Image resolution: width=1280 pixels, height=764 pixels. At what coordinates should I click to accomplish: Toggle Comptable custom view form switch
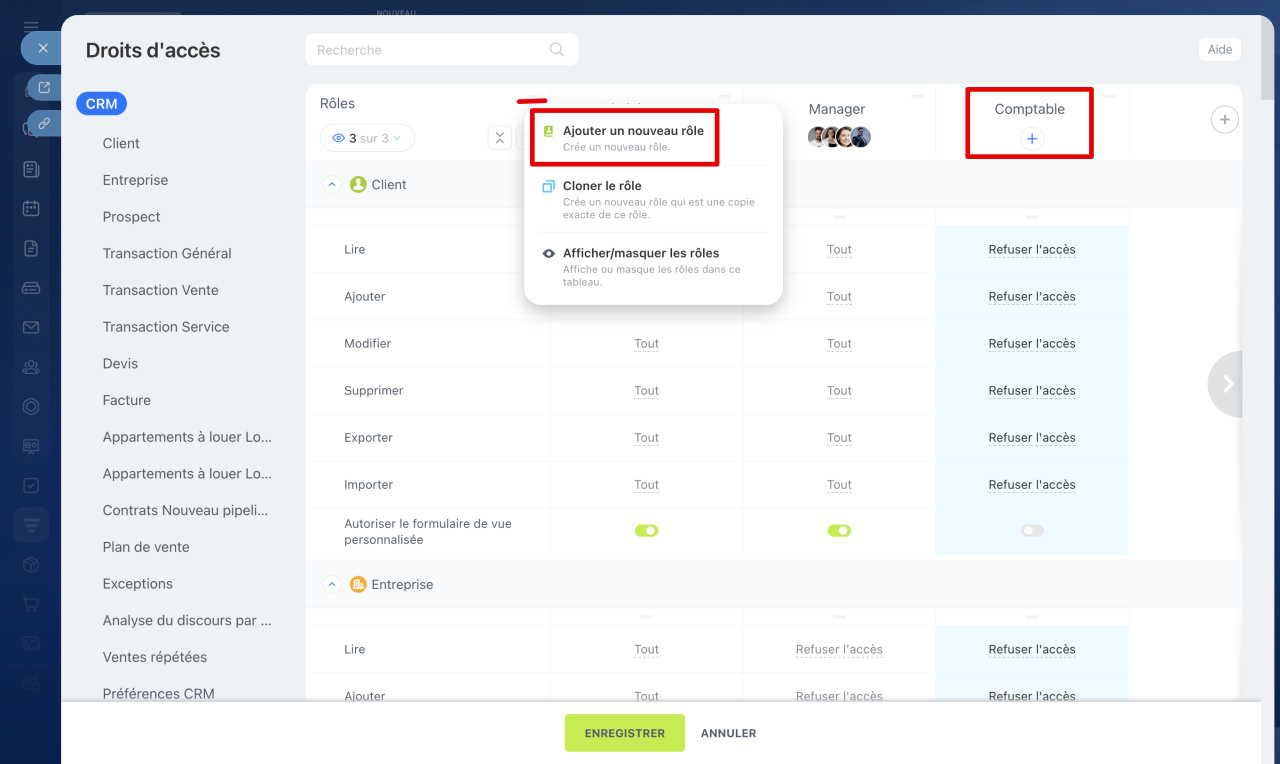(1032, 531)
